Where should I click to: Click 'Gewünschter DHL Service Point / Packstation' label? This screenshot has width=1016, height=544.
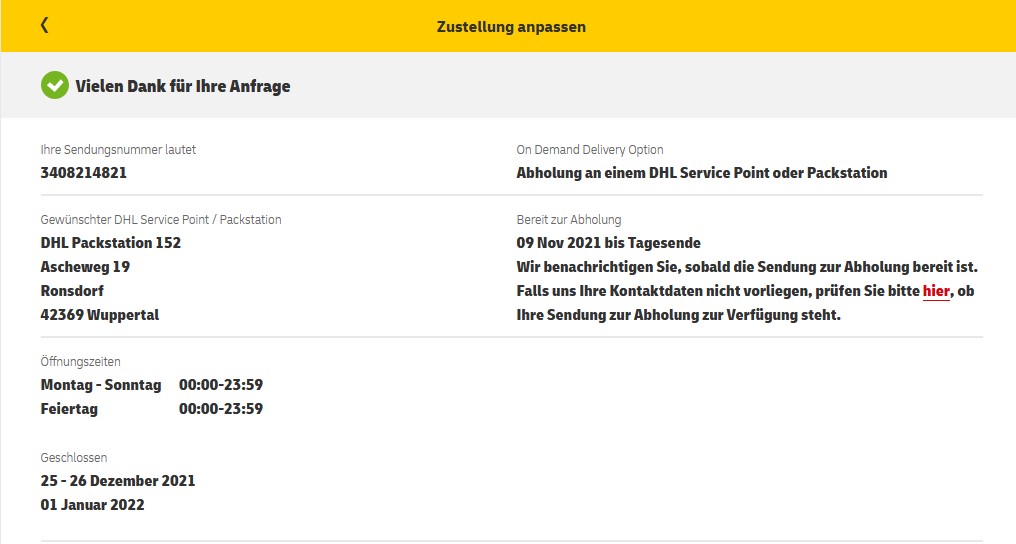point(161,220)
